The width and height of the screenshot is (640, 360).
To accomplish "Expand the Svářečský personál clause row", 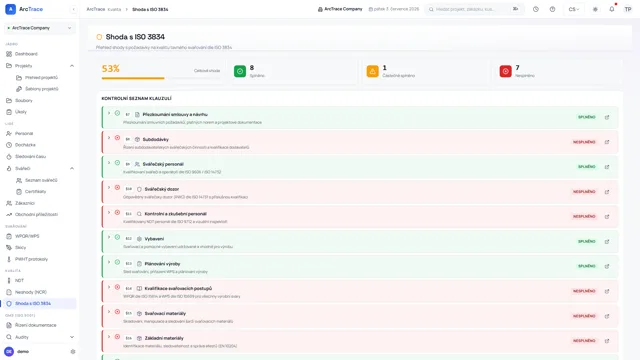I will click(x=109, y=162).
